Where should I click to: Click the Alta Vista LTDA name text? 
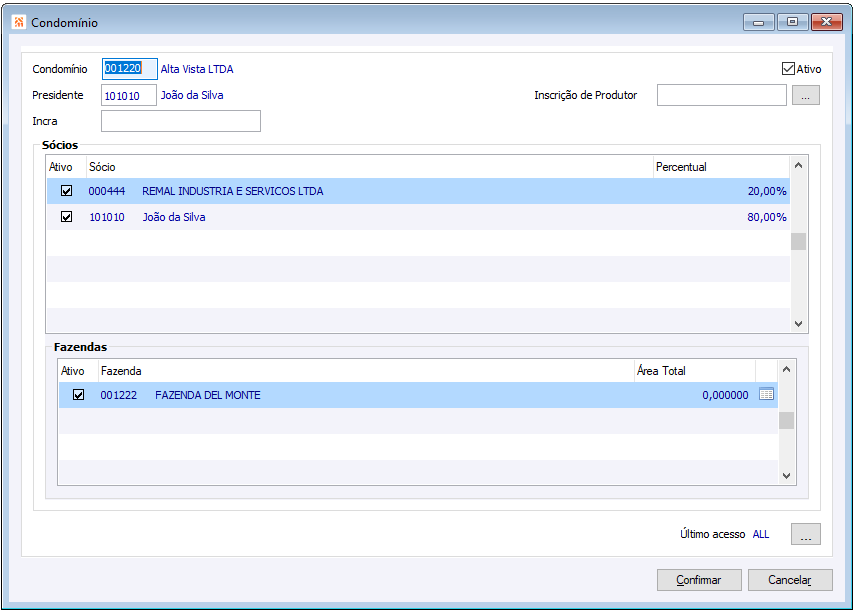[x=197, y=69]
